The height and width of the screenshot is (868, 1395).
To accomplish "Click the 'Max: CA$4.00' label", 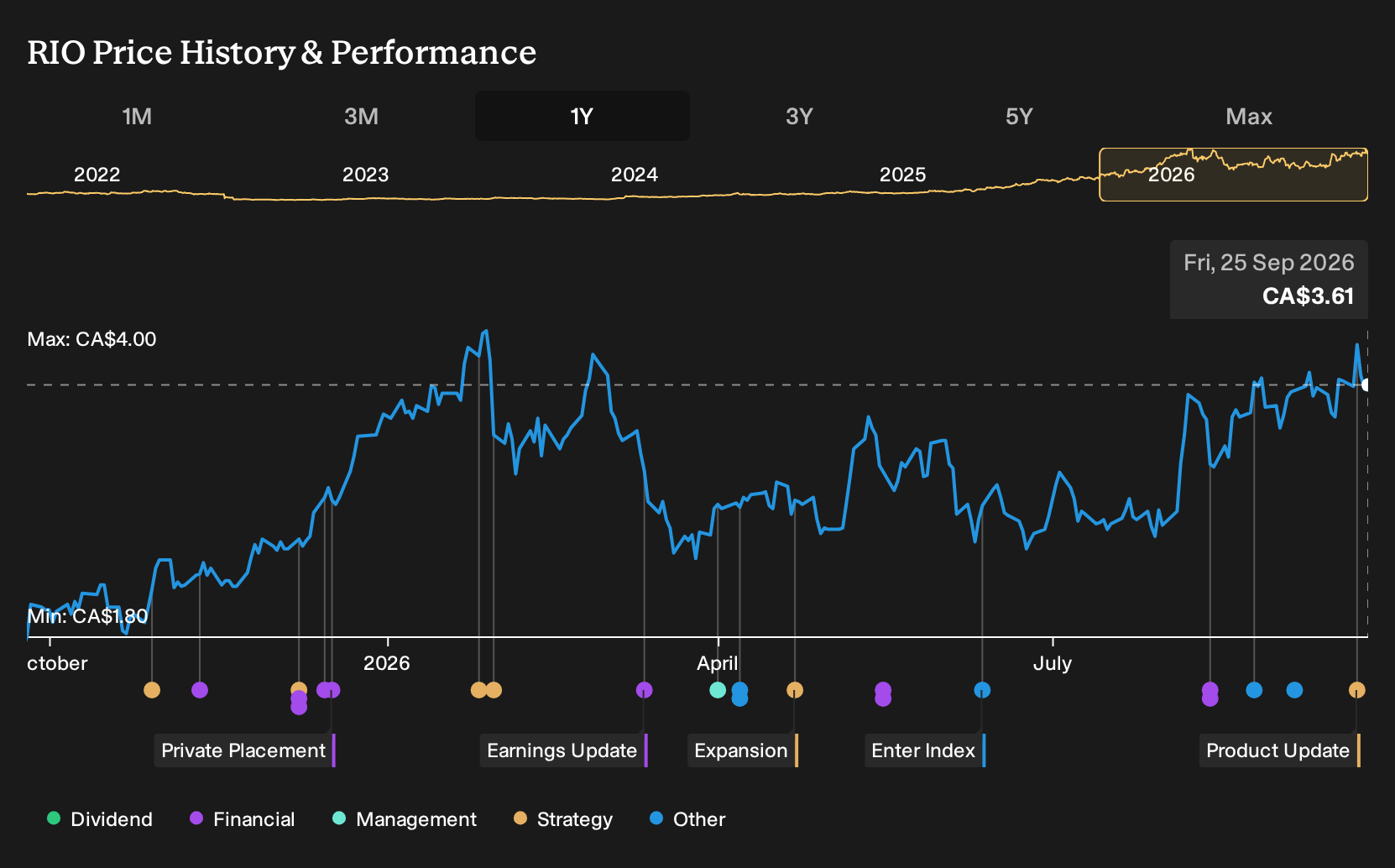I will 92,339.
